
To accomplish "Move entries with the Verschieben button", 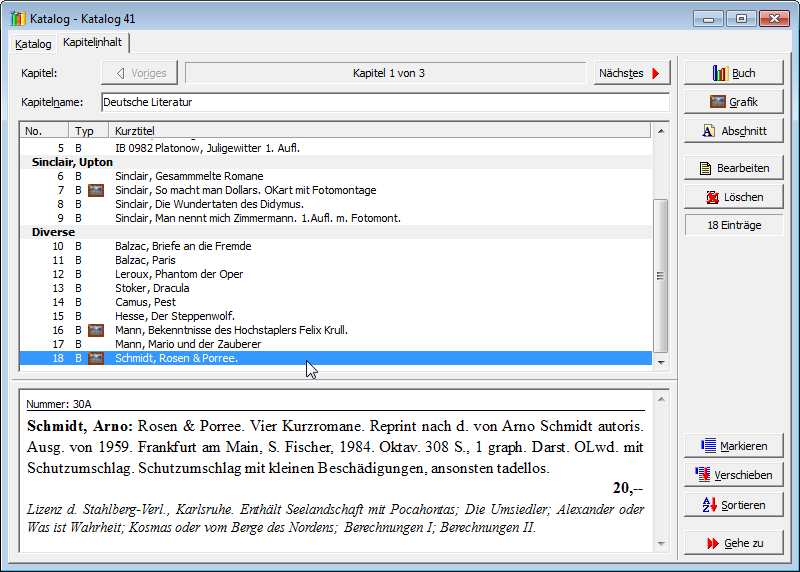I will click(733, 475).
